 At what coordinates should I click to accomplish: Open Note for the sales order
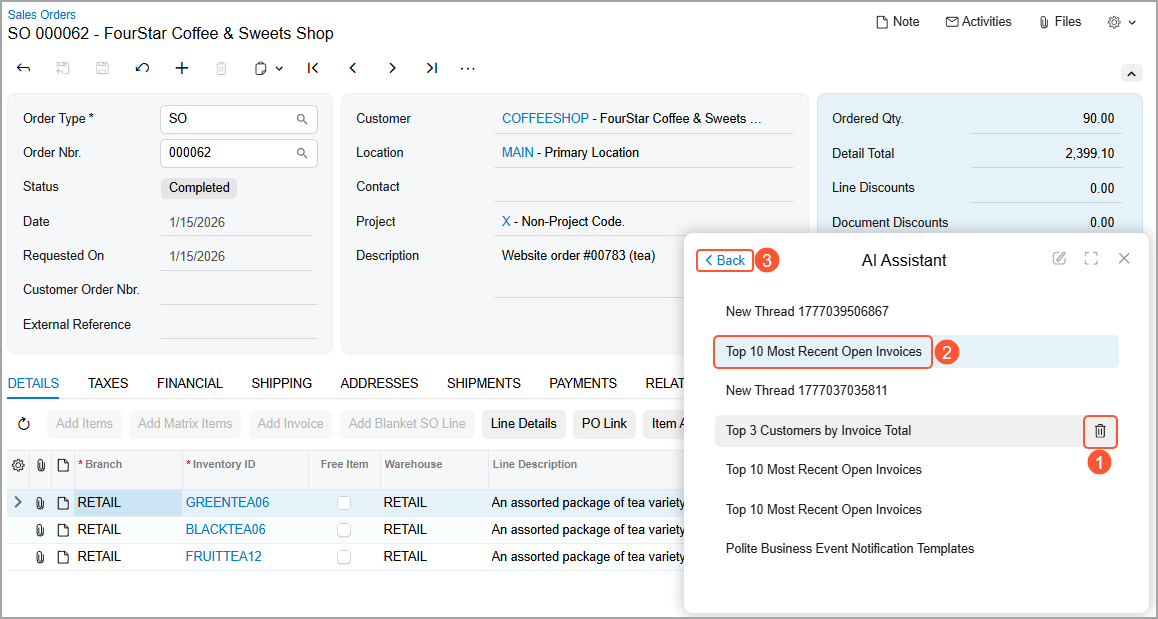tap(897, 22)
